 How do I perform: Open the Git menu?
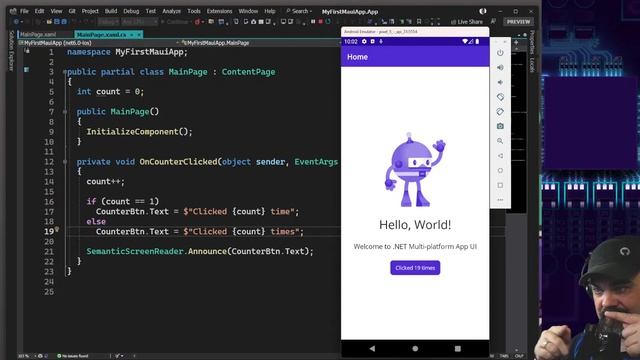pyautogui.click(x=72, y=11)
